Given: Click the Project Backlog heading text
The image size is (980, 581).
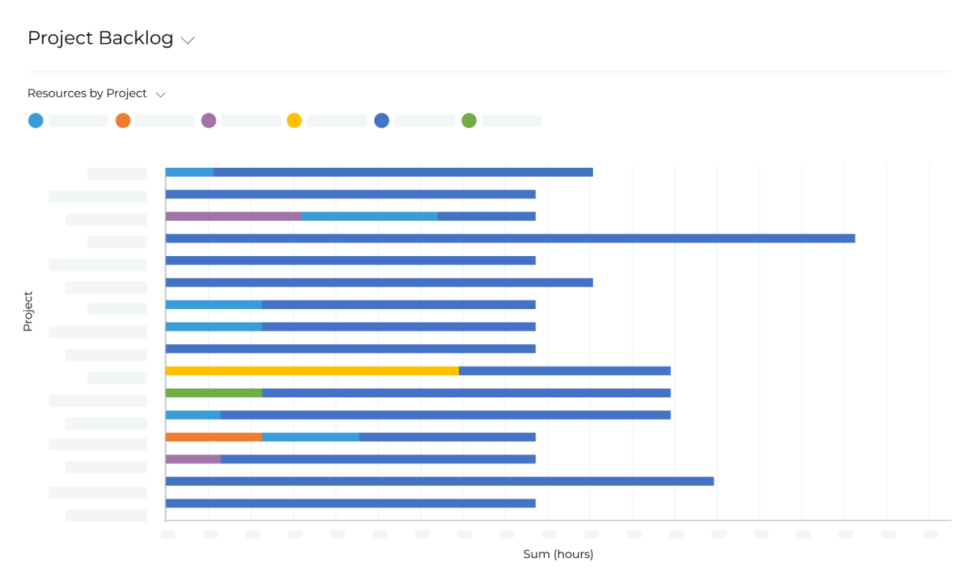Looking at the screenshot, I should (x=100, y=39).
